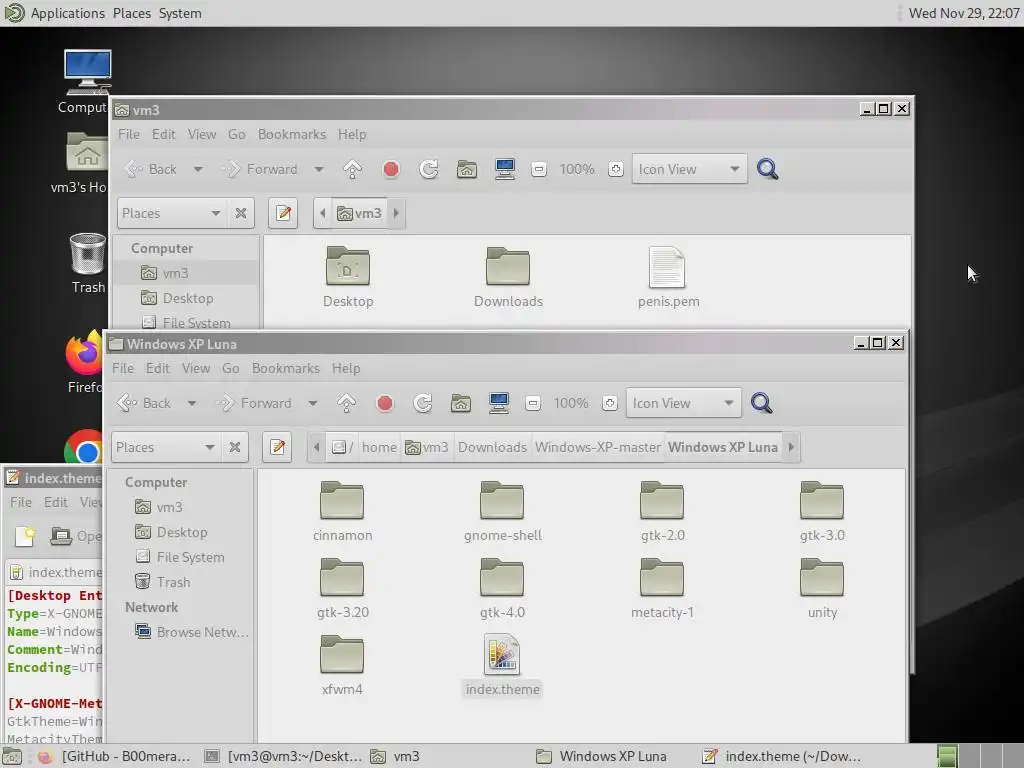Select the Downloads folder in vm3 window
1024x768 pixels.
[508, 277]
